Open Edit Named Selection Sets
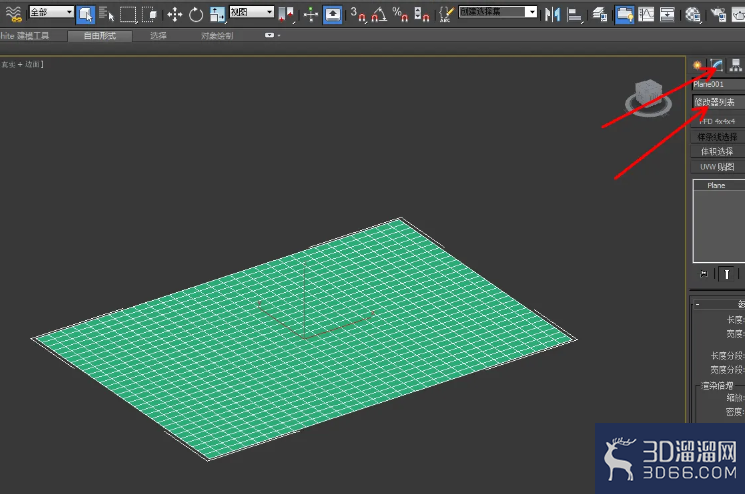This screenshot has width=745, height=494. 446,14
